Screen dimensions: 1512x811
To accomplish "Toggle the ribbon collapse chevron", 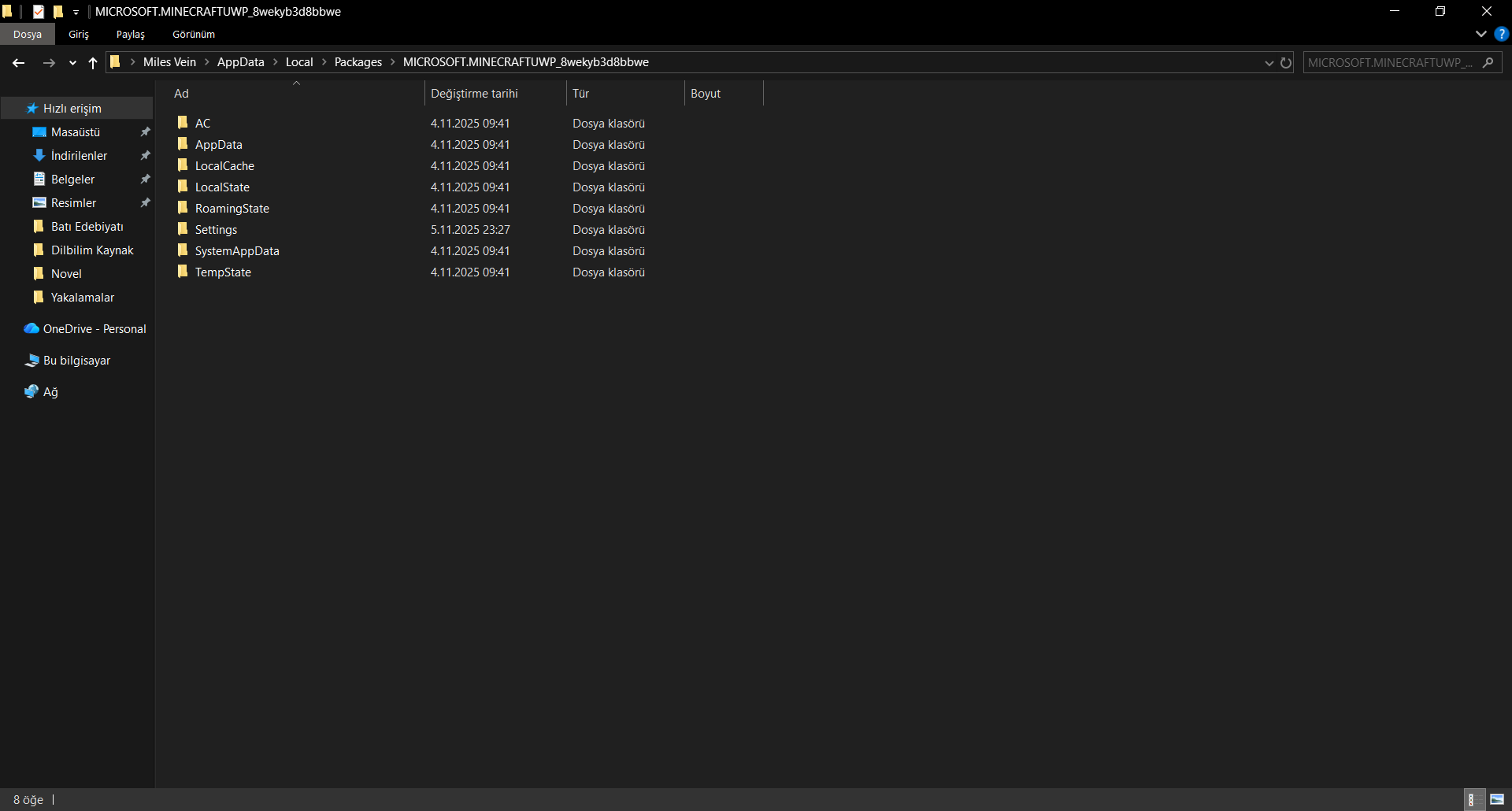I will click(x=1480, y=34).
